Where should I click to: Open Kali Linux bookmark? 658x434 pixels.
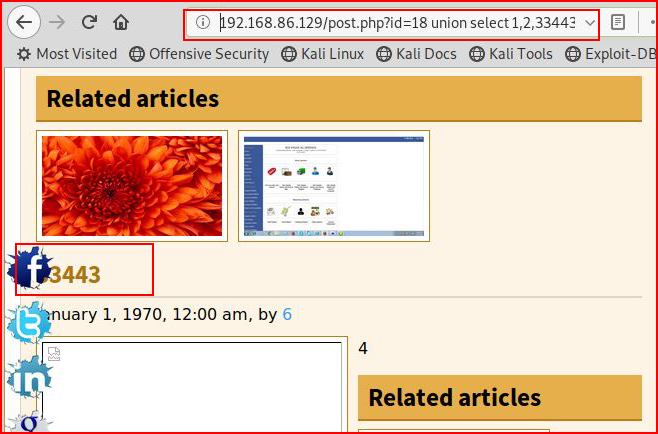(x=322, y=54)
